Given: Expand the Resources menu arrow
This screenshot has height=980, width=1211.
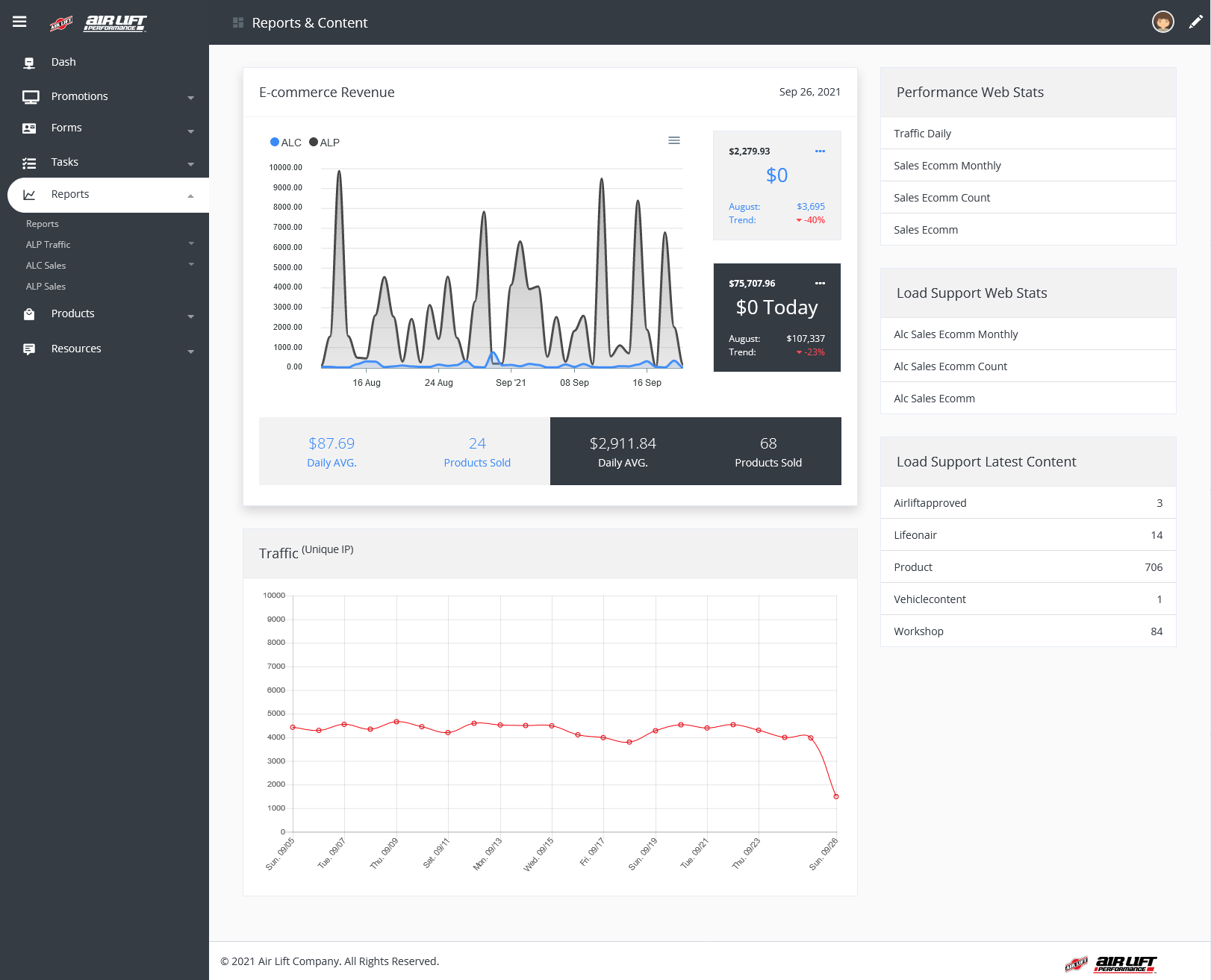Looking at the screenshot, I should pyautogui.click(x=190, y=352).
